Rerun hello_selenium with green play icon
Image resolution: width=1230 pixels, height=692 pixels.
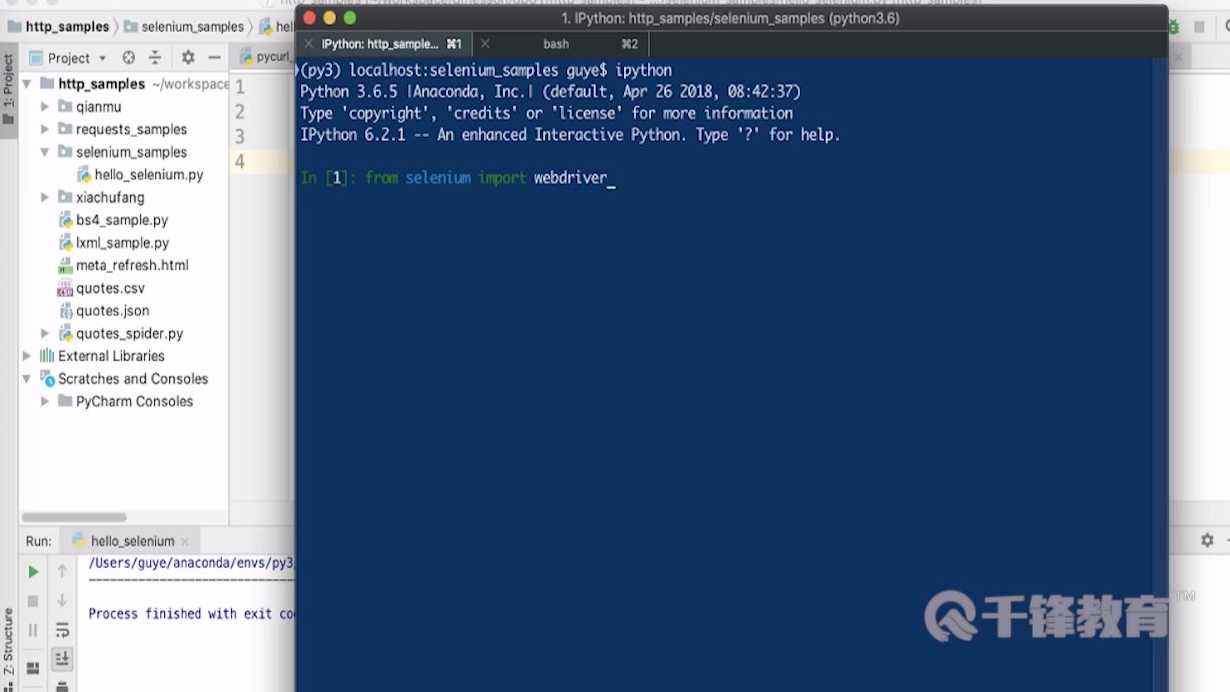(33, 572)
